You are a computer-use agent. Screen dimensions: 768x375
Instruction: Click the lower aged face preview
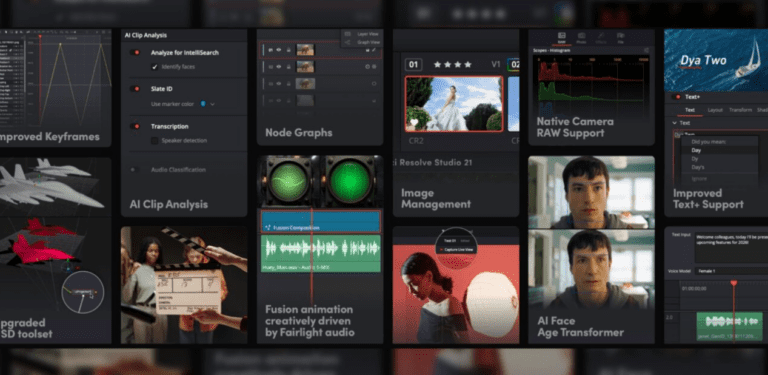591,269
